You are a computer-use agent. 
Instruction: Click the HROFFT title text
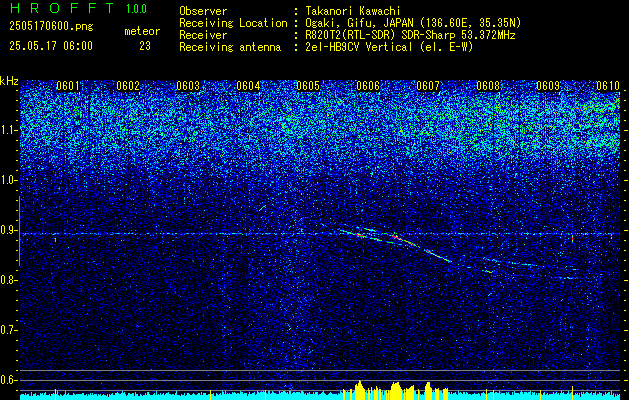coord(62,8)
